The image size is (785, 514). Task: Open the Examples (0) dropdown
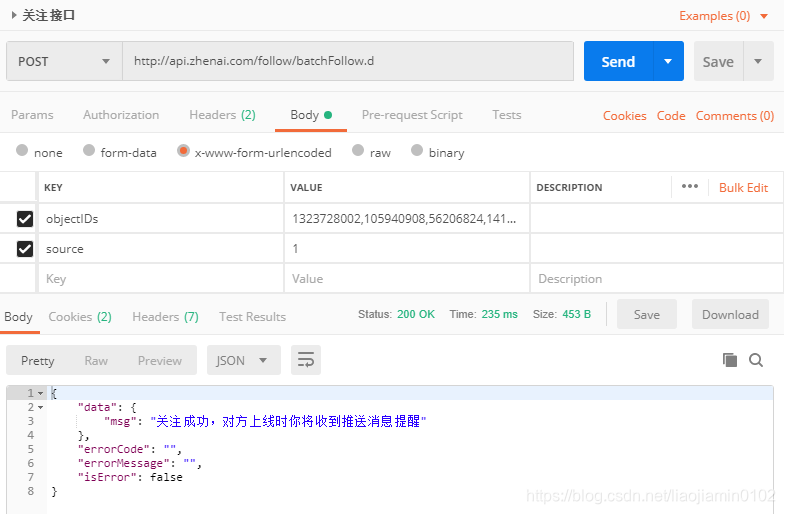point(723,16)
